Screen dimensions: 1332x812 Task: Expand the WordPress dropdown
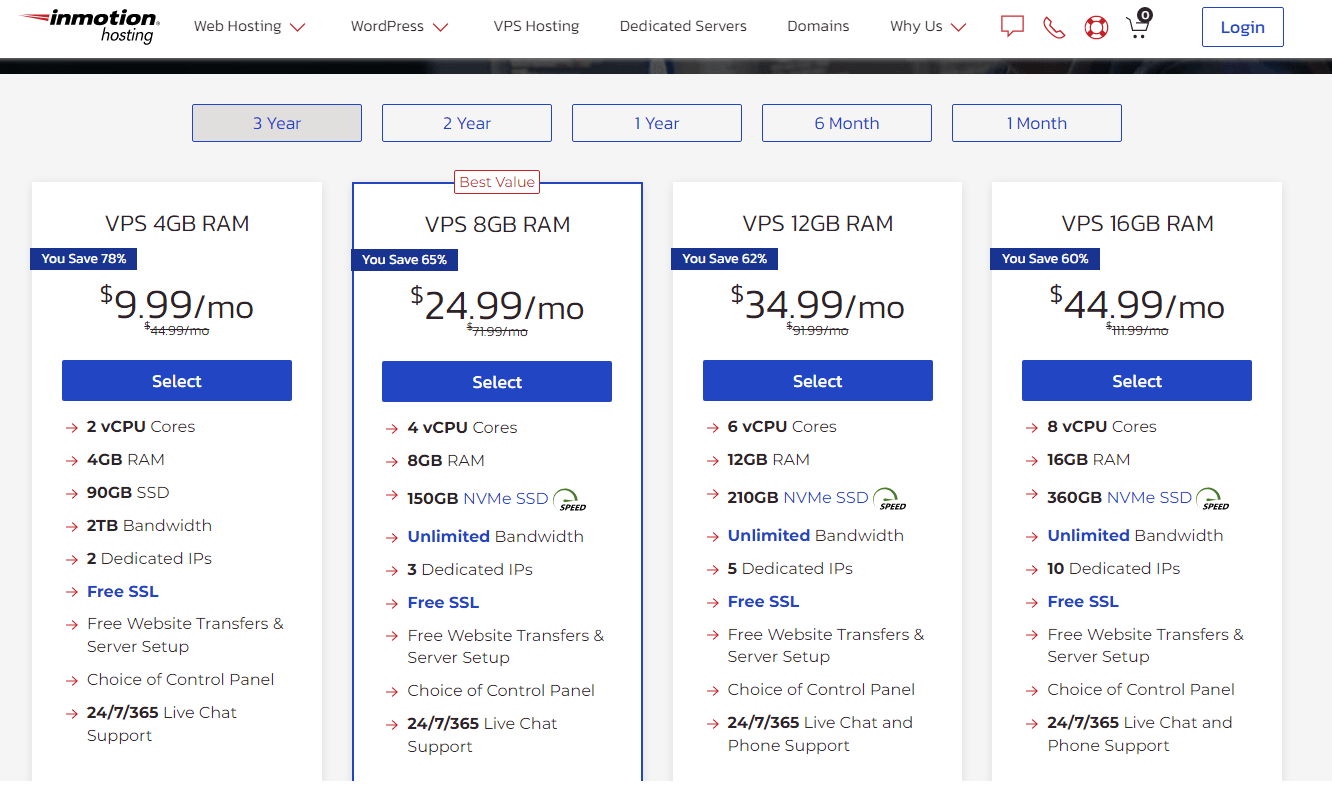tap(398, 26)
